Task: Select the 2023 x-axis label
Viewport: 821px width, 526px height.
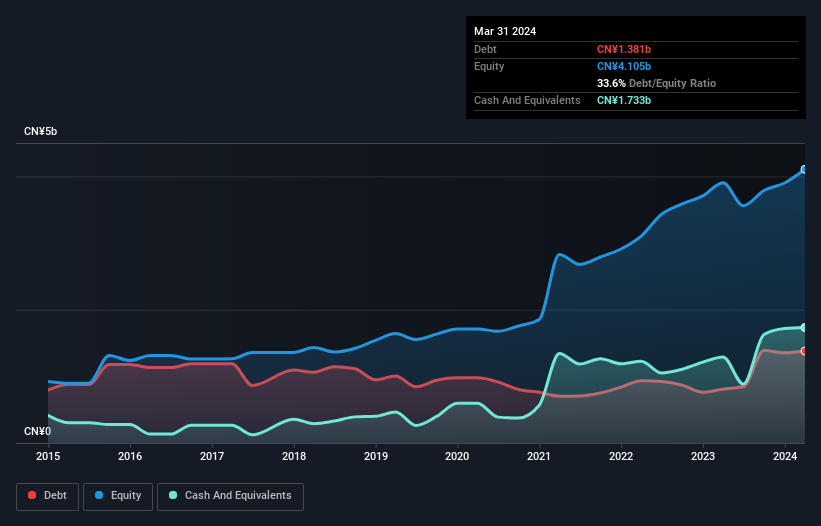Action: click(x=703, y=456)
